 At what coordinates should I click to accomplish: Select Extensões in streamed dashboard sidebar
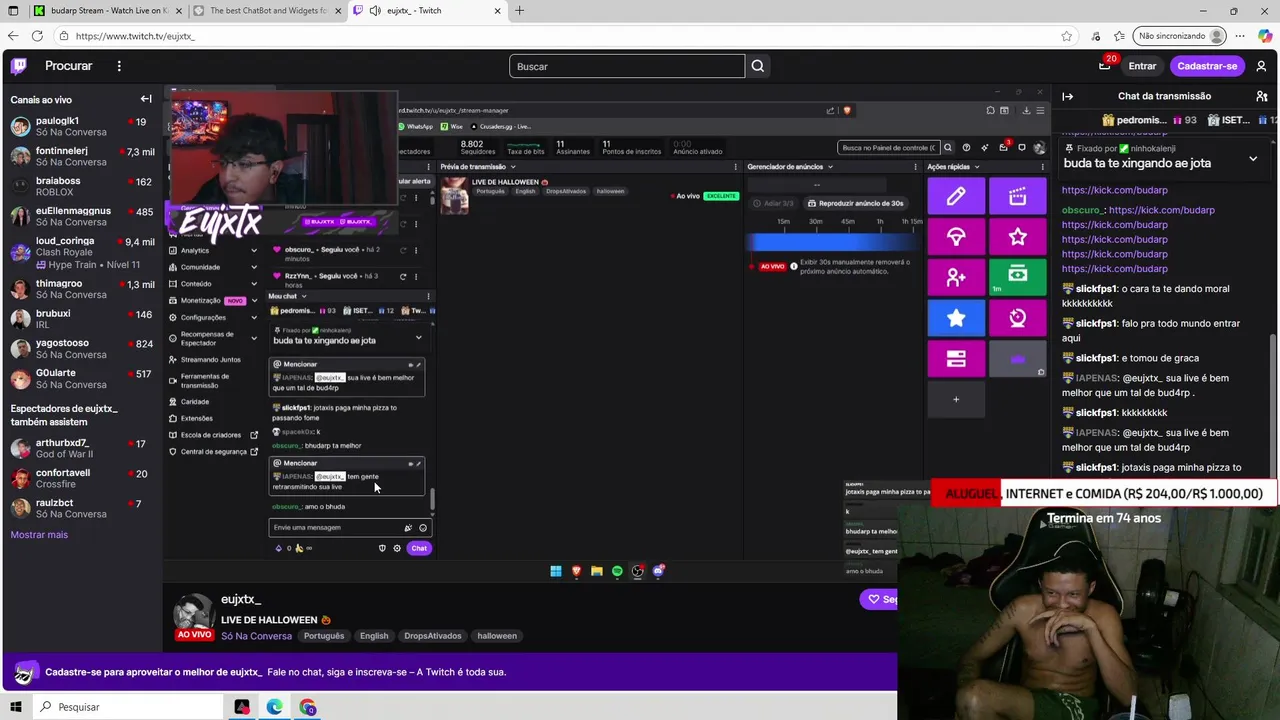196,419
